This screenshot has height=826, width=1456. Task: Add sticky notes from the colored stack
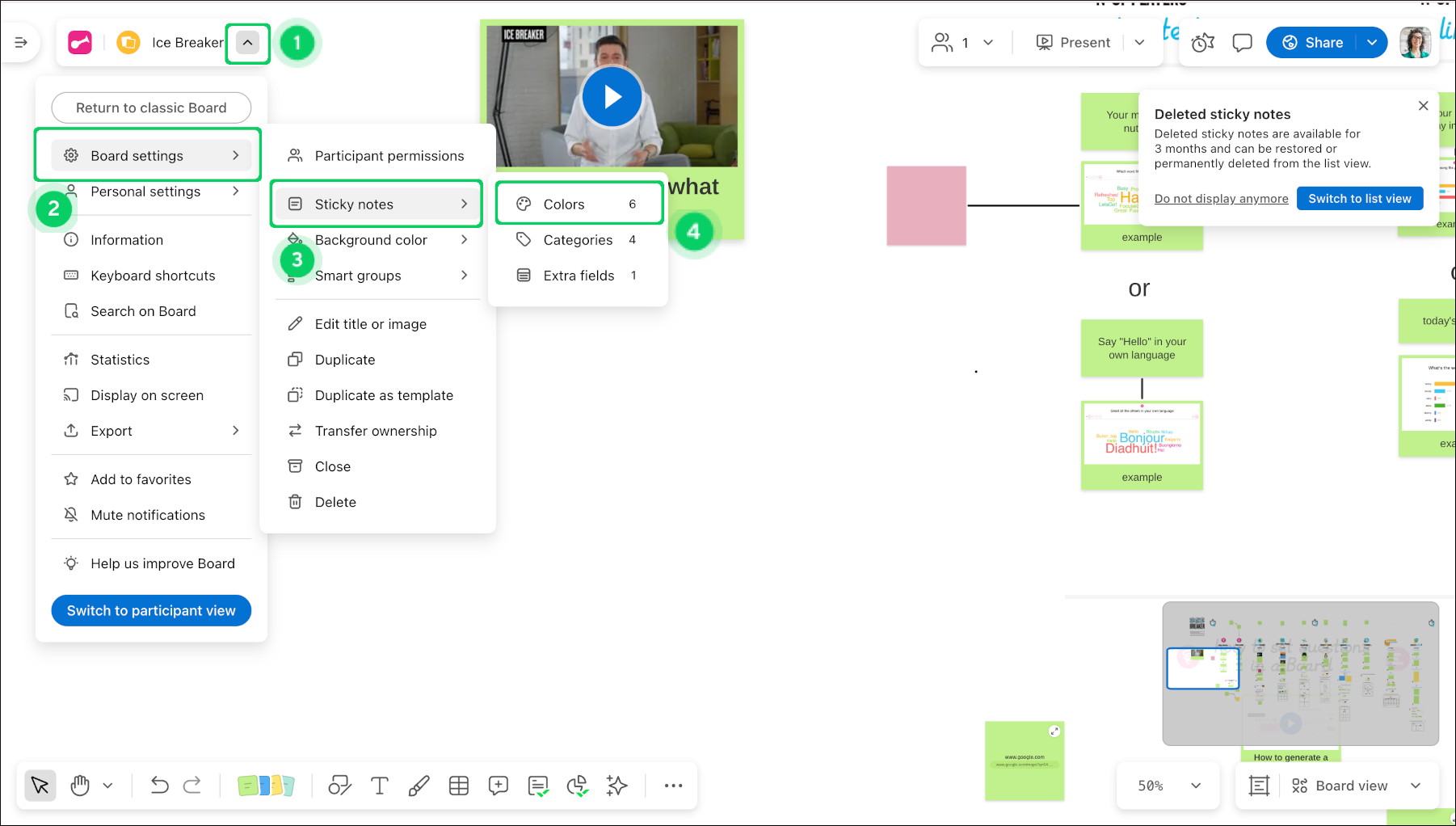[266, 786]
